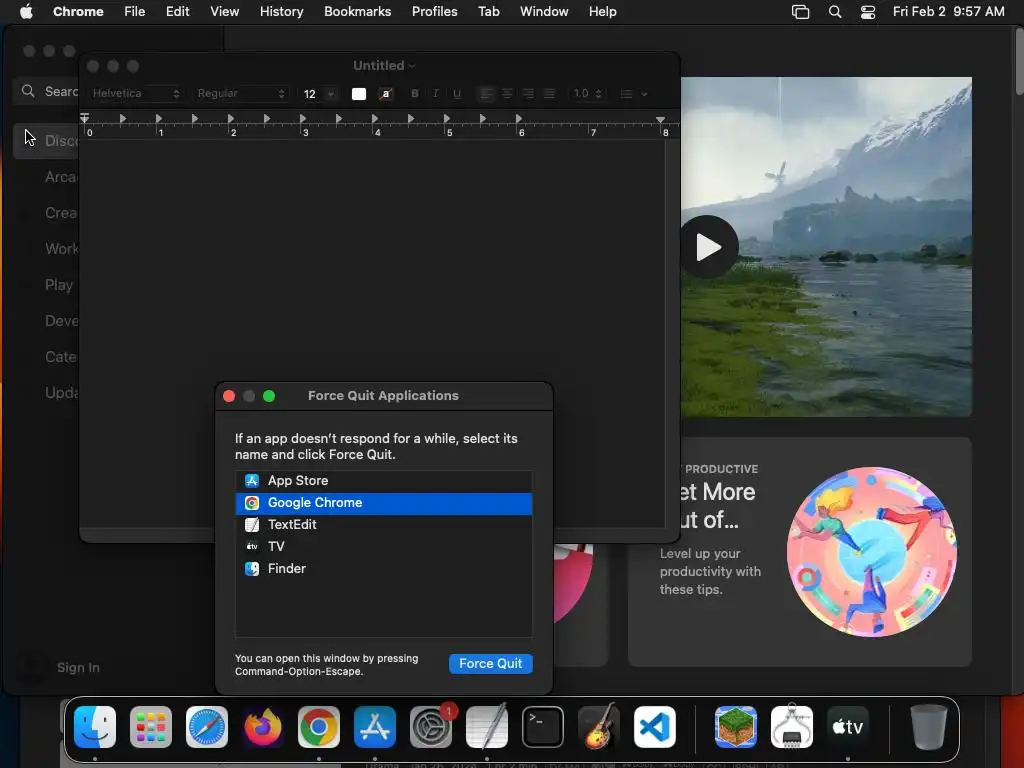Viewport: 1024px width, 768px height.
Task: Launch Minecraft from the Dock
Action: (x=736, y=727)
